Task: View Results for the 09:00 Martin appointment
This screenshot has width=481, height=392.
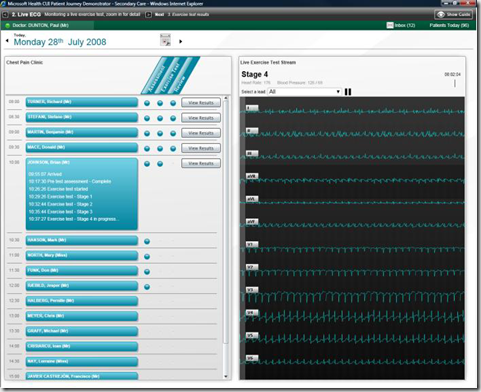Action: click(201, 133)
